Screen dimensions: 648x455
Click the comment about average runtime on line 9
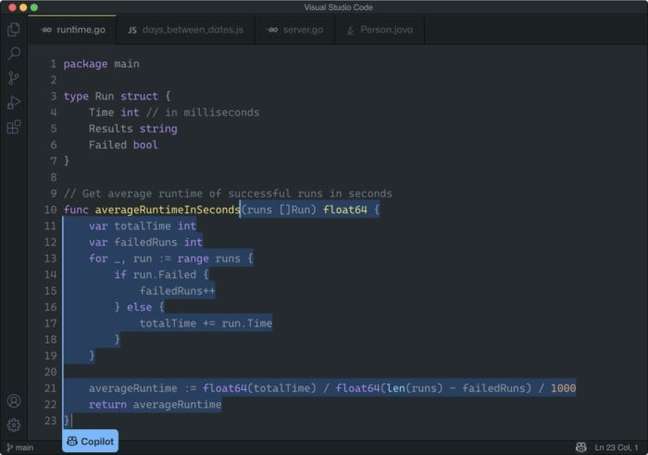[x=228, y=193]
